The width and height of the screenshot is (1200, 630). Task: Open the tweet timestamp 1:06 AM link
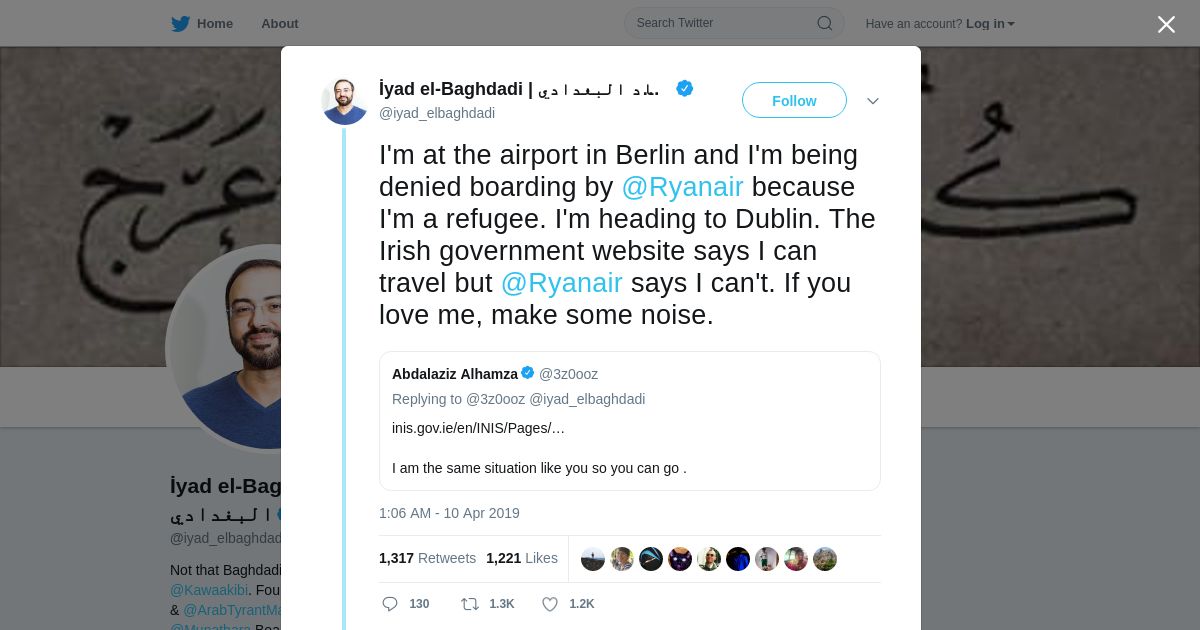449,513
